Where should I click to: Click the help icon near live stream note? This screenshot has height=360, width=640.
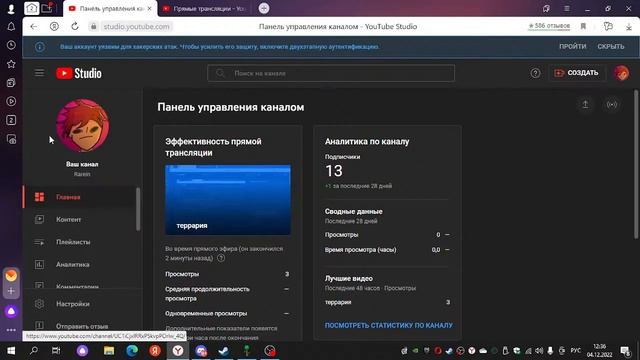pos(221,258)
